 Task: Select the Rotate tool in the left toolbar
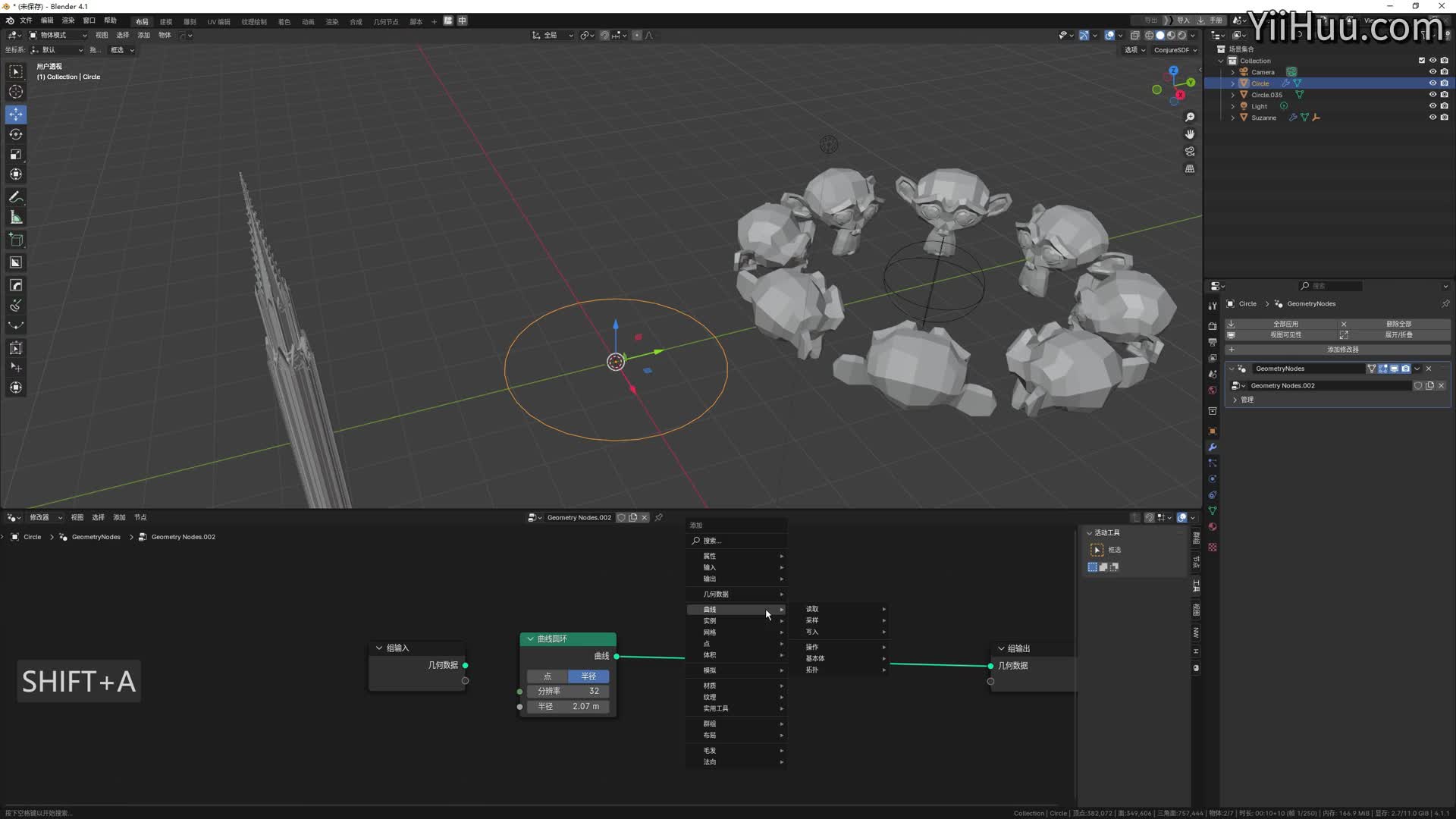(x=16, y=134)
